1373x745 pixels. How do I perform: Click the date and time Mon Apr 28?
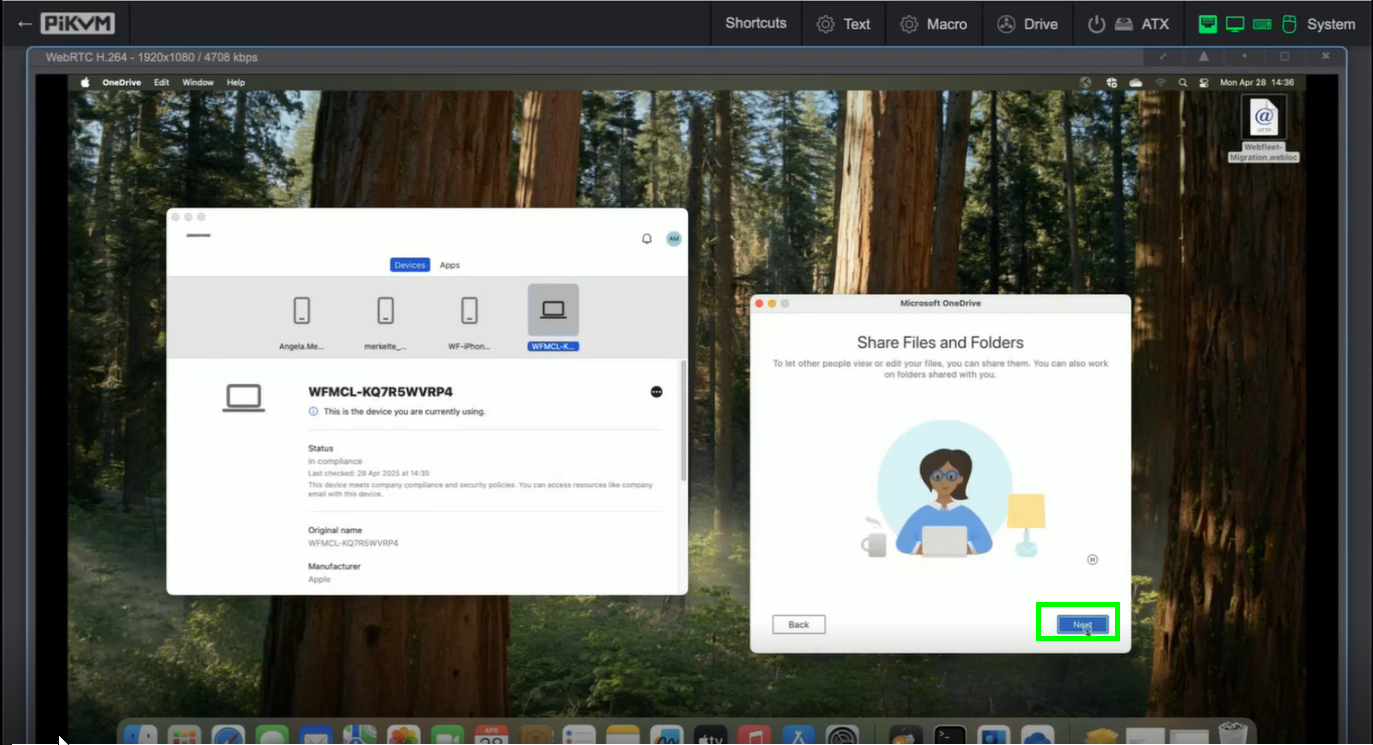[x=1257, y=82]
